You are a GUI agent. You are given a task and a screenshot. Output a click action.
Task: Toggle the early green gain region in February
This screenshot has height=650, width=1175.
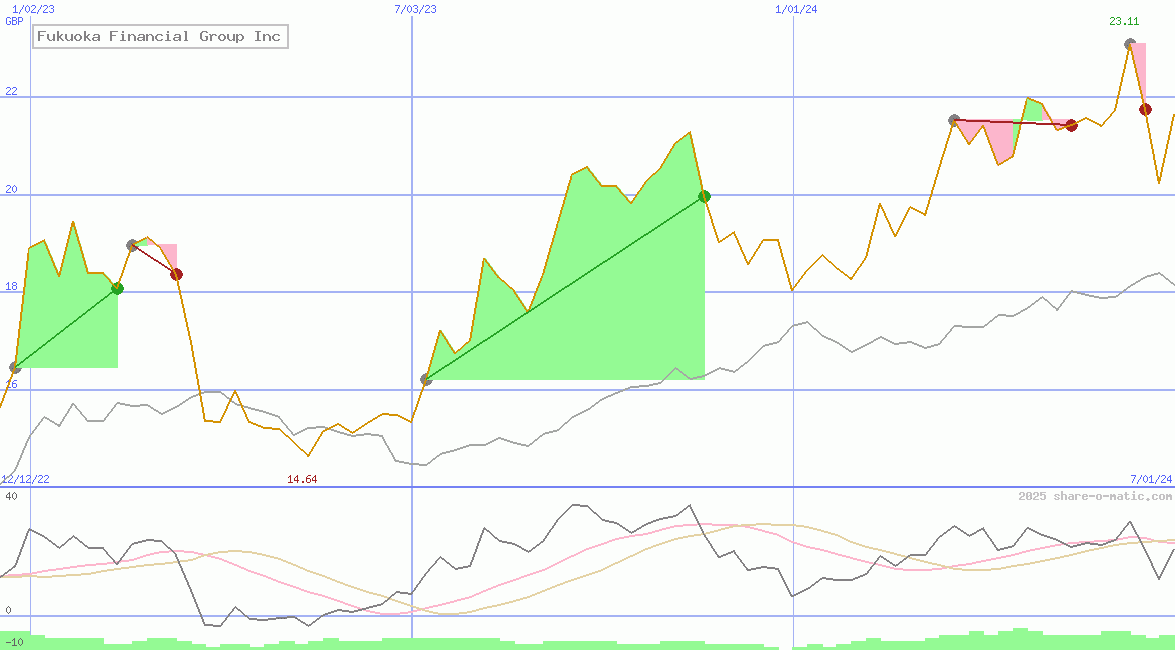tap(65, 320)
